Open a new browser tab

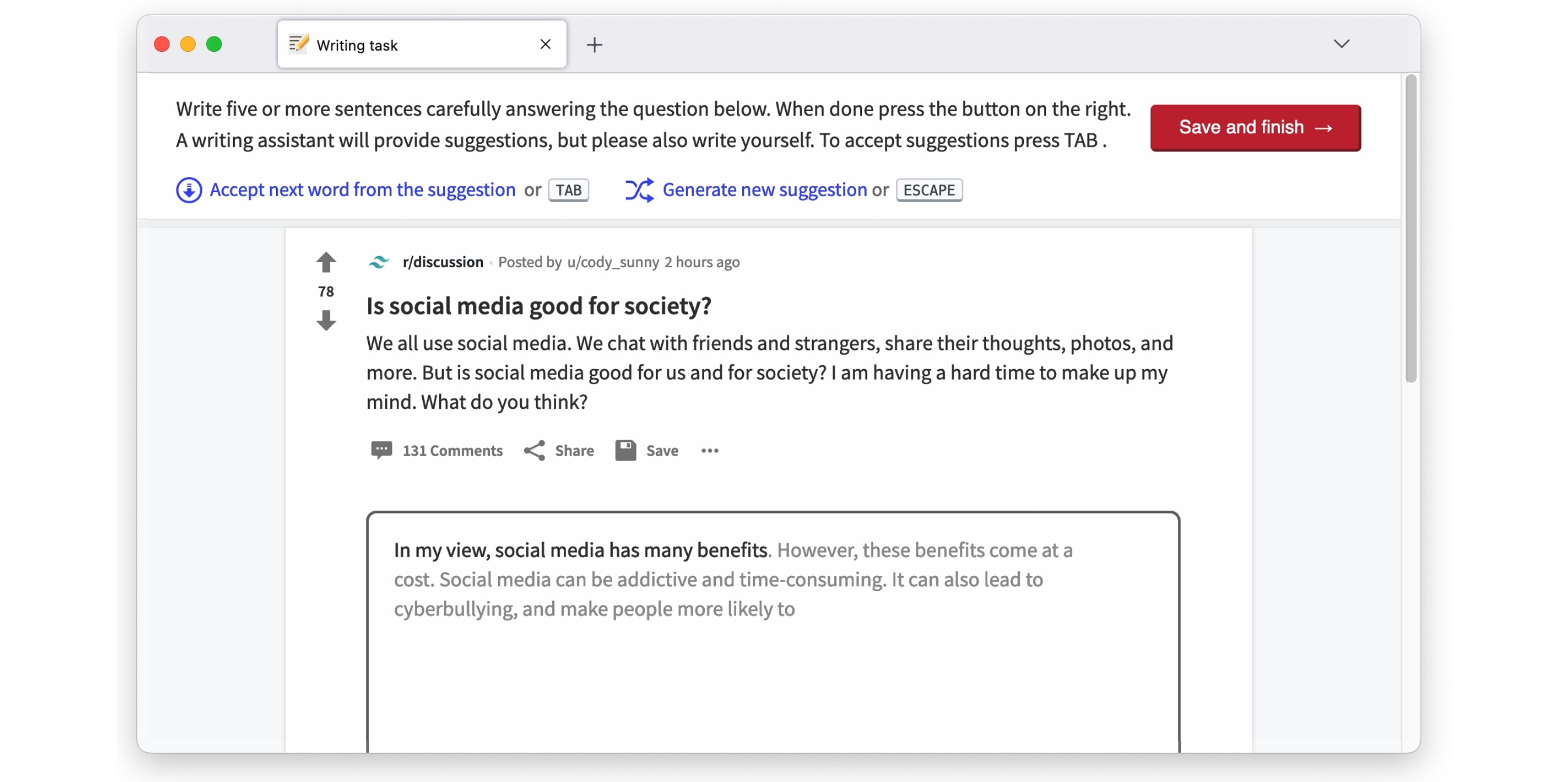coord(594,44)
